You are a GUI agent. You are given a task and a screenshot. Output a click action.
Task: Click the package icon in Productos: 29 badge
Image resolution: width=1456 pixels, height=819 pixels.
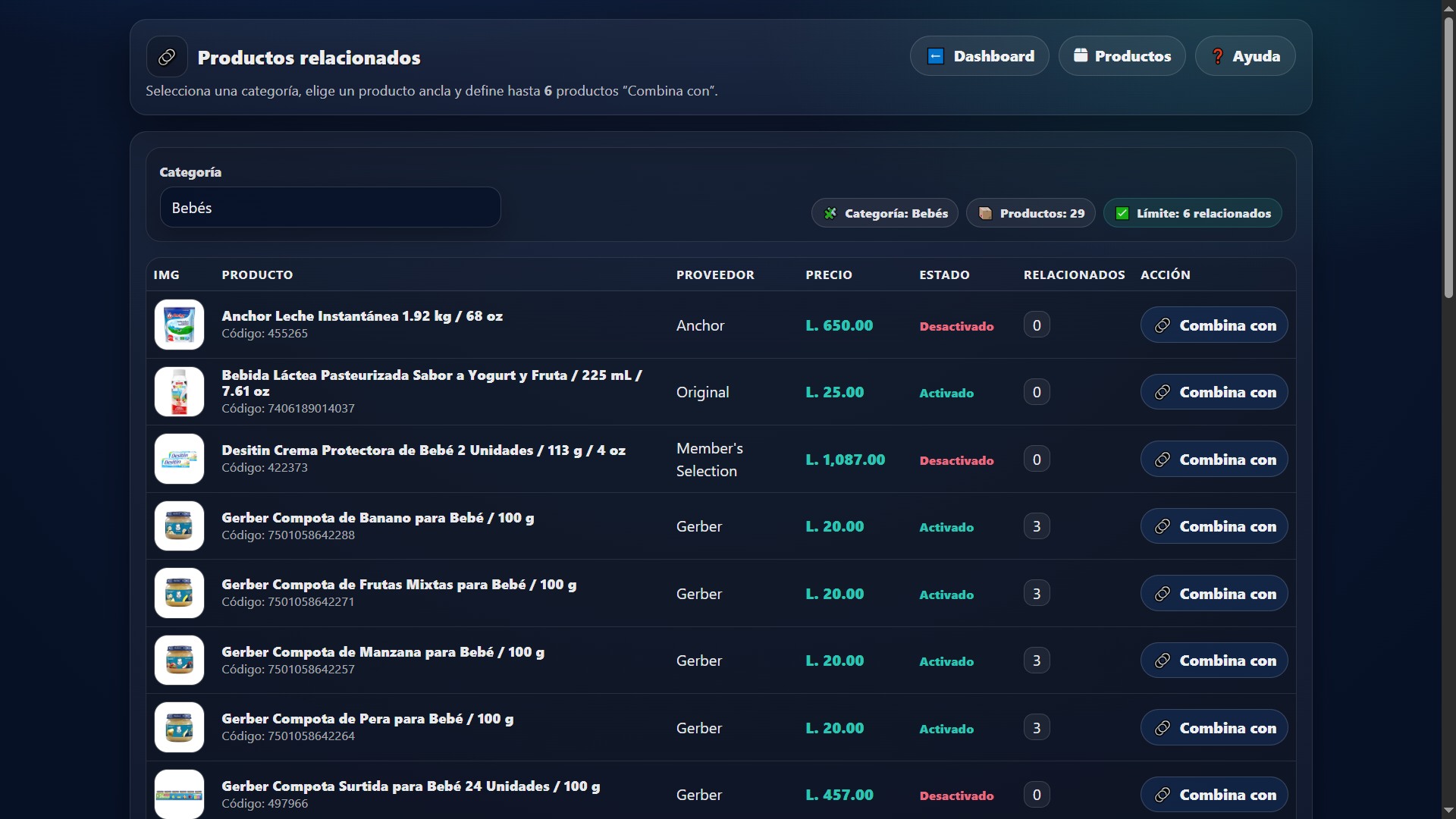[985, 214]
